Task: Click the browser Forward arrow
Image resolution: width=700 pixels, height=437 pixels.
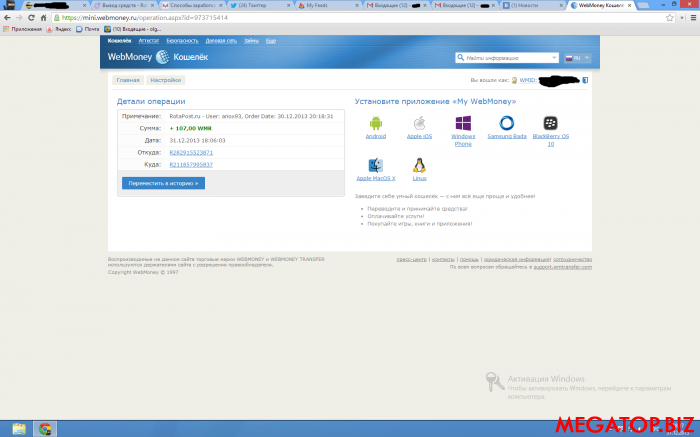Action: tap(19, 18)
